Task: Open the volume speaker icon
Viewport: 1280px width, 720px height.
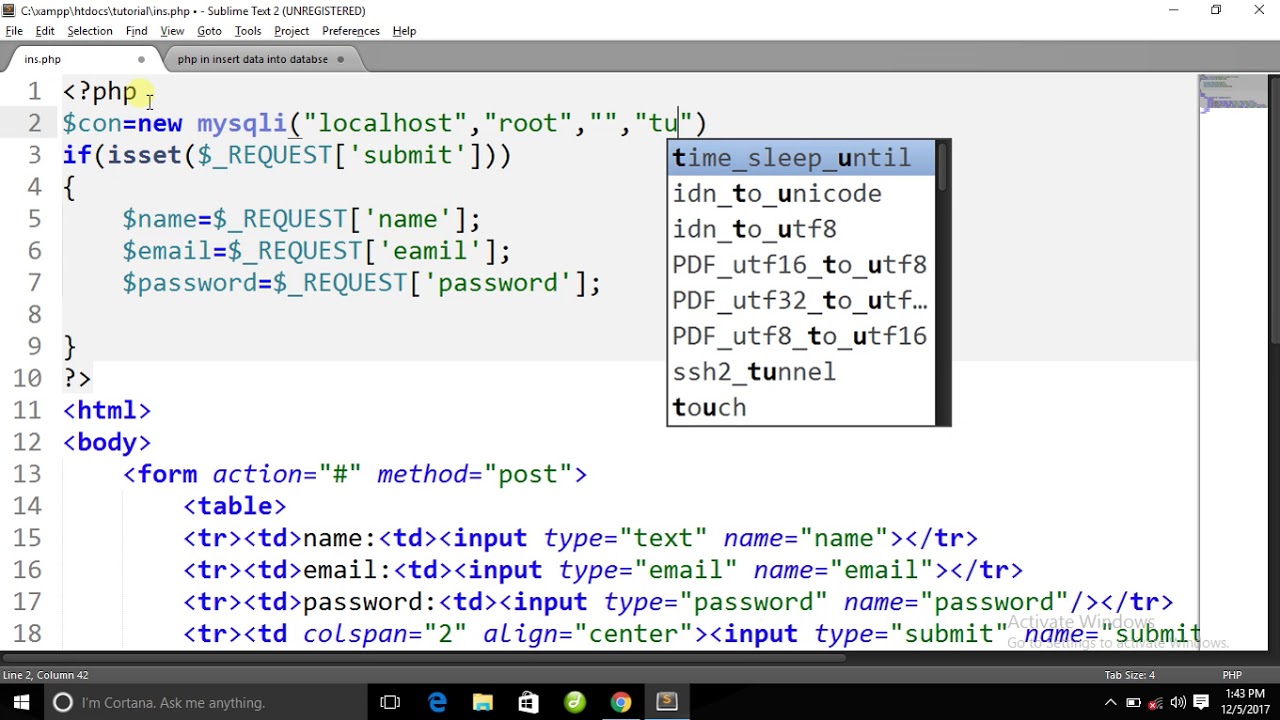Action: click(1178, 702)
